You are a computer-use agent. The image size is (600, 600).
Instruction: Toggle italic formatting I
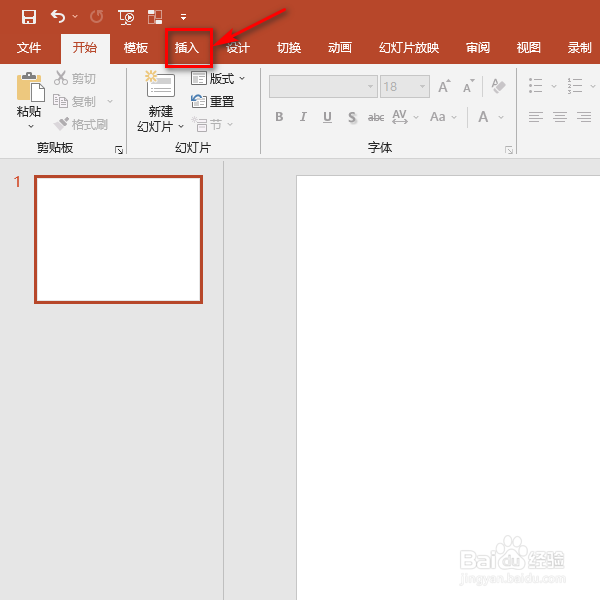tap(303, 117)
